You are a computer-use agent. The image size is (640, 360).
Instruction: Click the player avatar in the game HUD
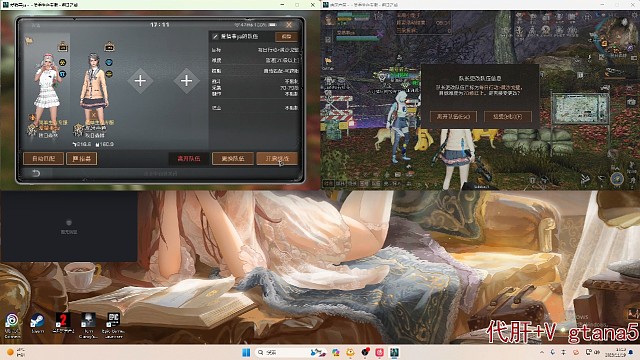point(330,19)
